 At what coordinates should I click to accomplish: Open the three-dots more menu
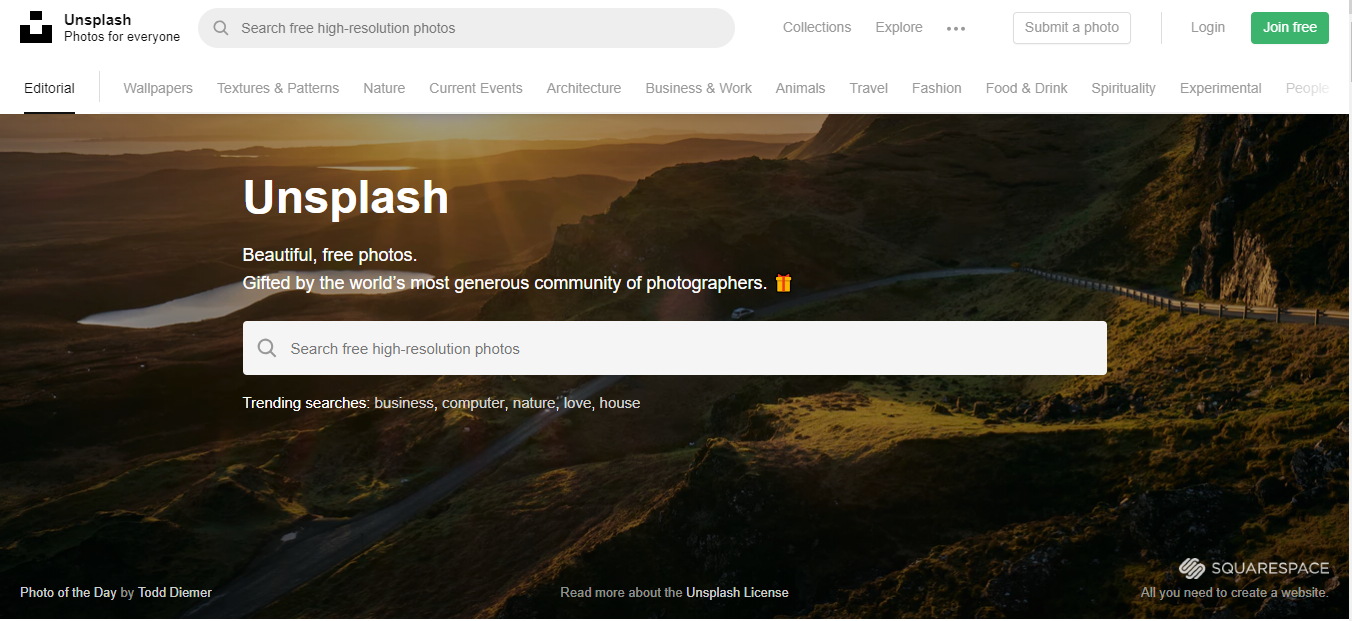(x=956, y=28)
